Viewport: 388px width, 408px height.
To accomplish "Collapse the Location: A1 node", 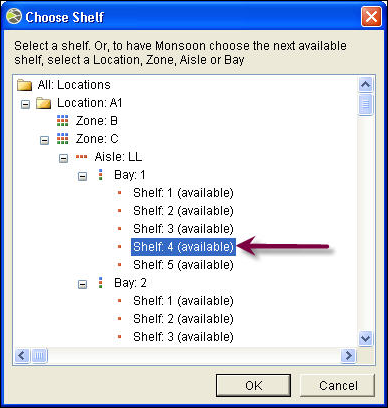I will click(25, 104).
